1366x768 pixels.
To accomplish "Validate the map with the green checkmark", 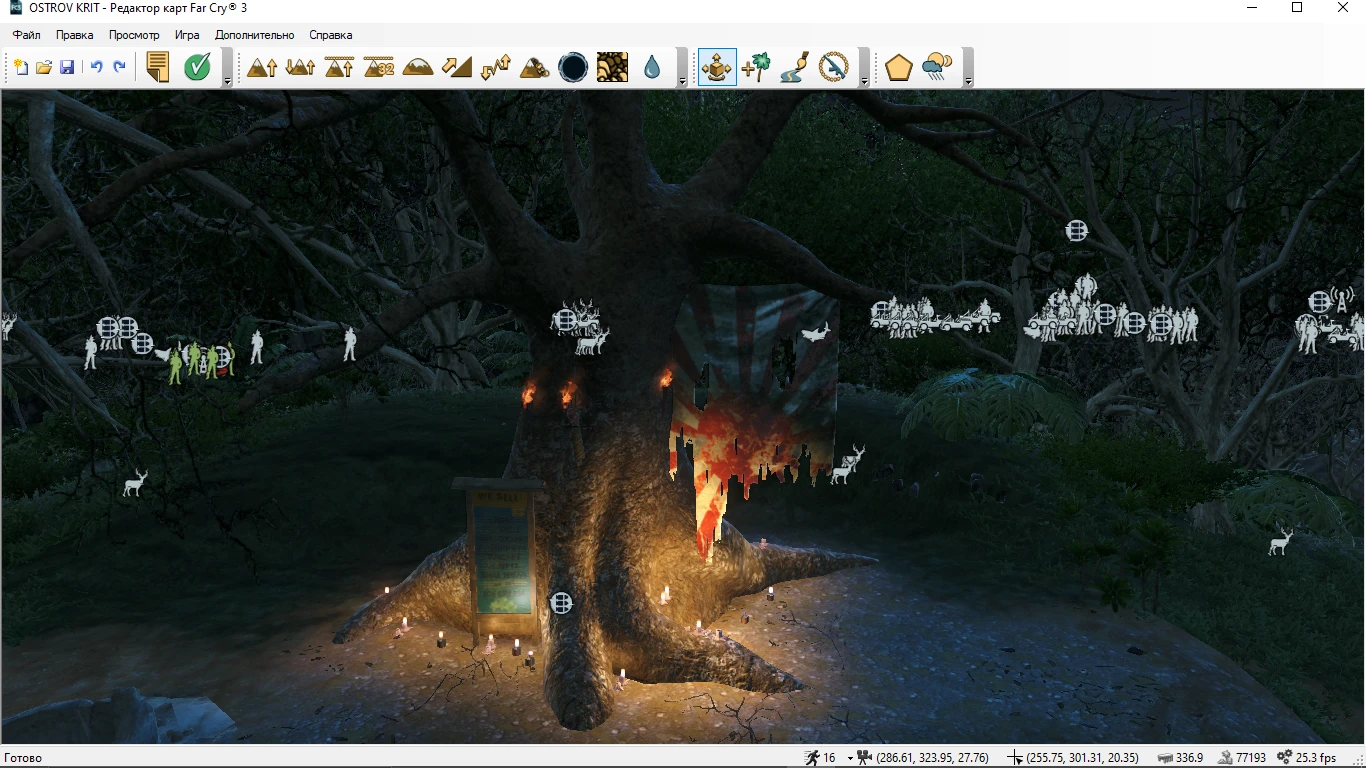I will coord(197,67).
